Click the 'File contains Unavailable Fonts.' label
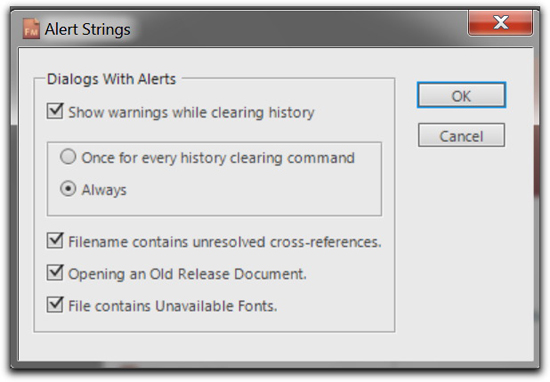The height and width of the screenshot is (382, 550). click(x=173, y=306)
